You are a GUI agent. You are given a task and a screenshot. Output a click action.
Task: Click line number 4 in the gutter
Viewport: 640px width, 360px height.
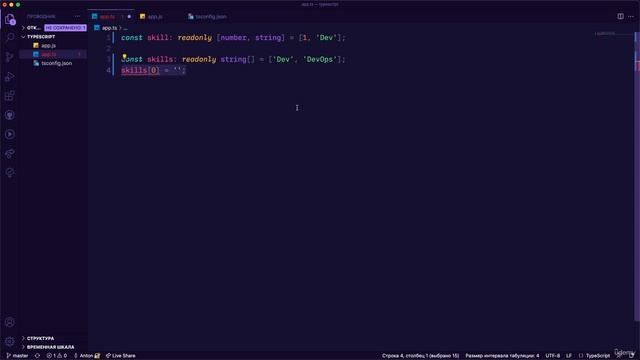click(x=108, y=70)
